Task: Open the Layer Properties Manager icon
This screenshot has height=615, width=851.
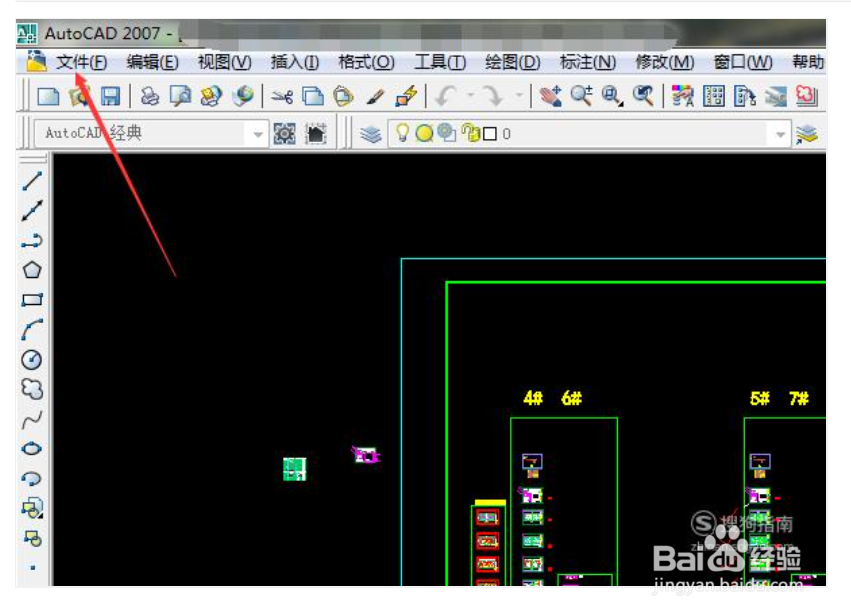Action: (x=371, y=134)
